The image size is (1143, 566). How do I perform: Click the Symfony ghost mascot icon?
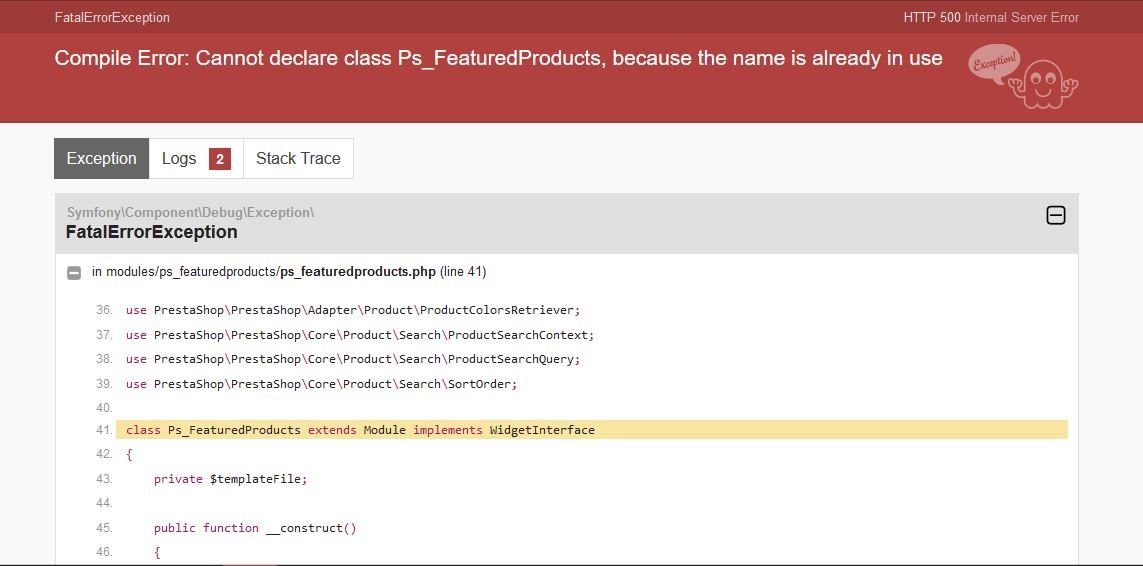tap(1043, 85)
